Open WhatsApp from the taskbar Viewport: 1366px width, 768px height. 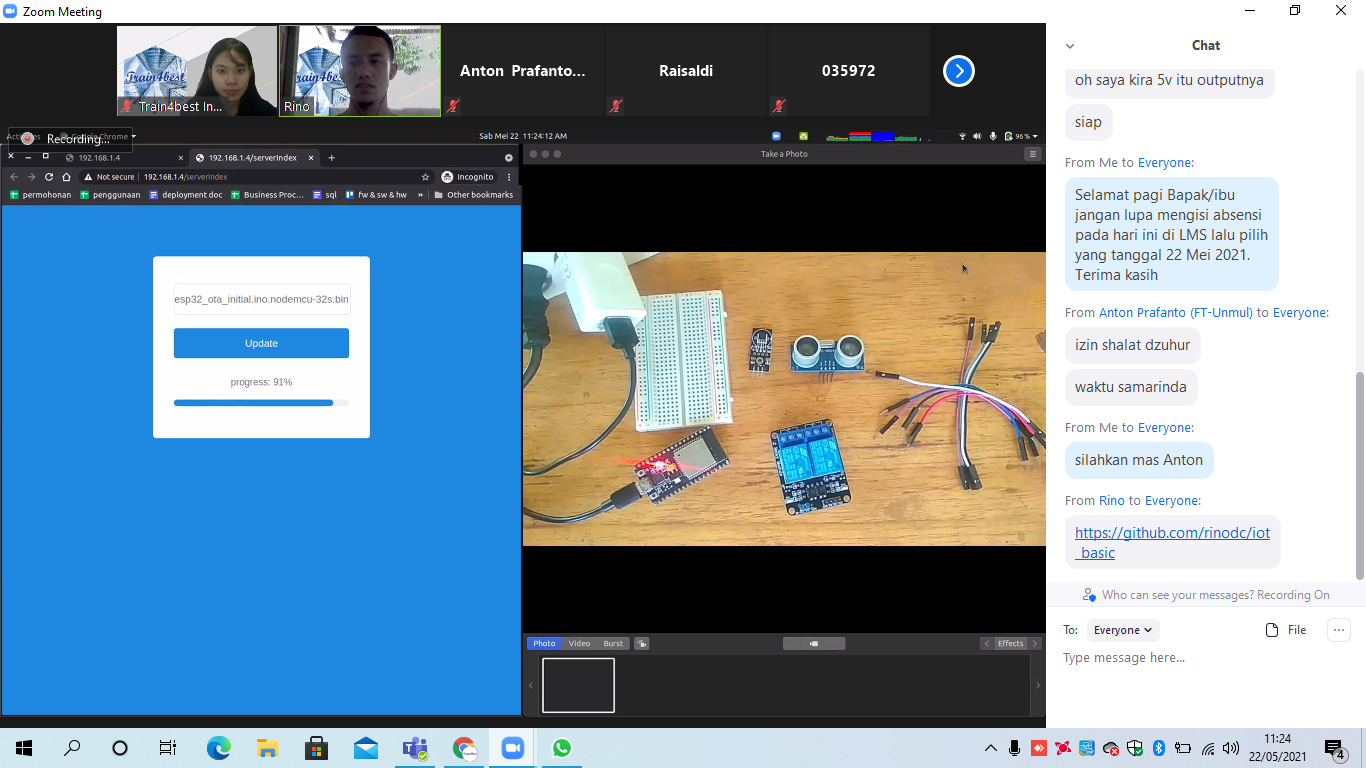[x=561, y=748]
